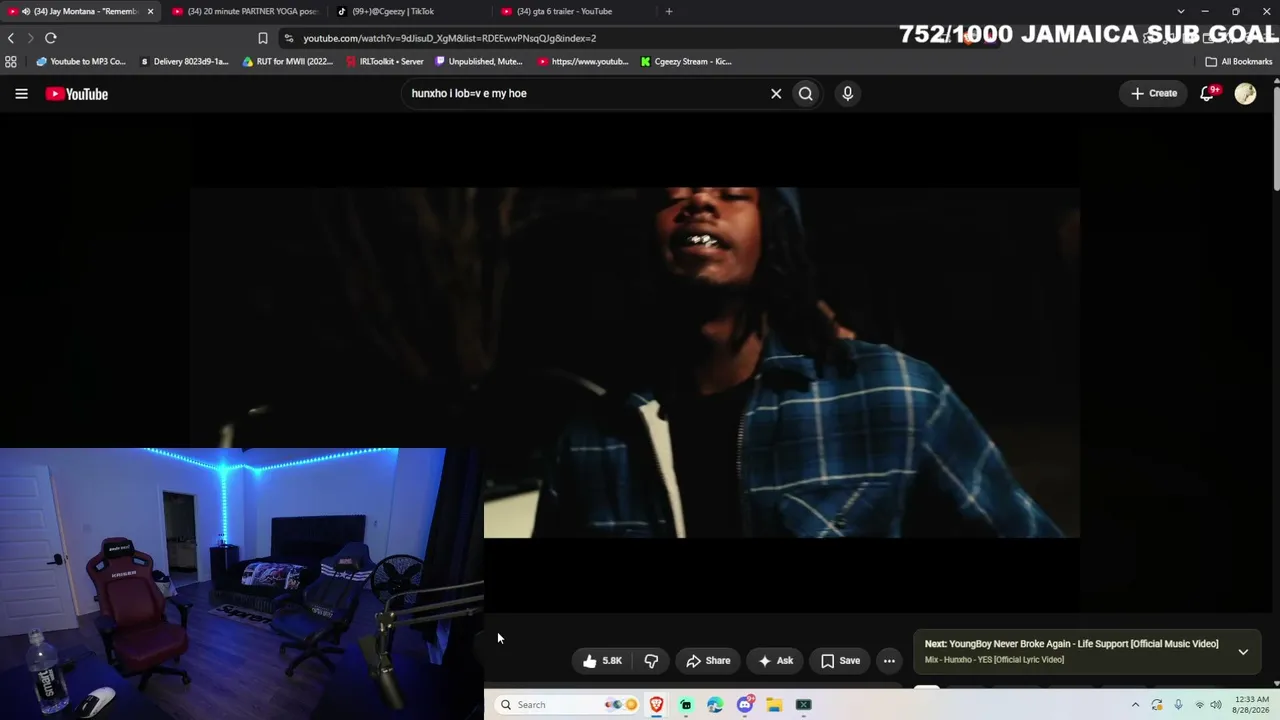Open the YouTube notifications bell

pos(1208,93)
